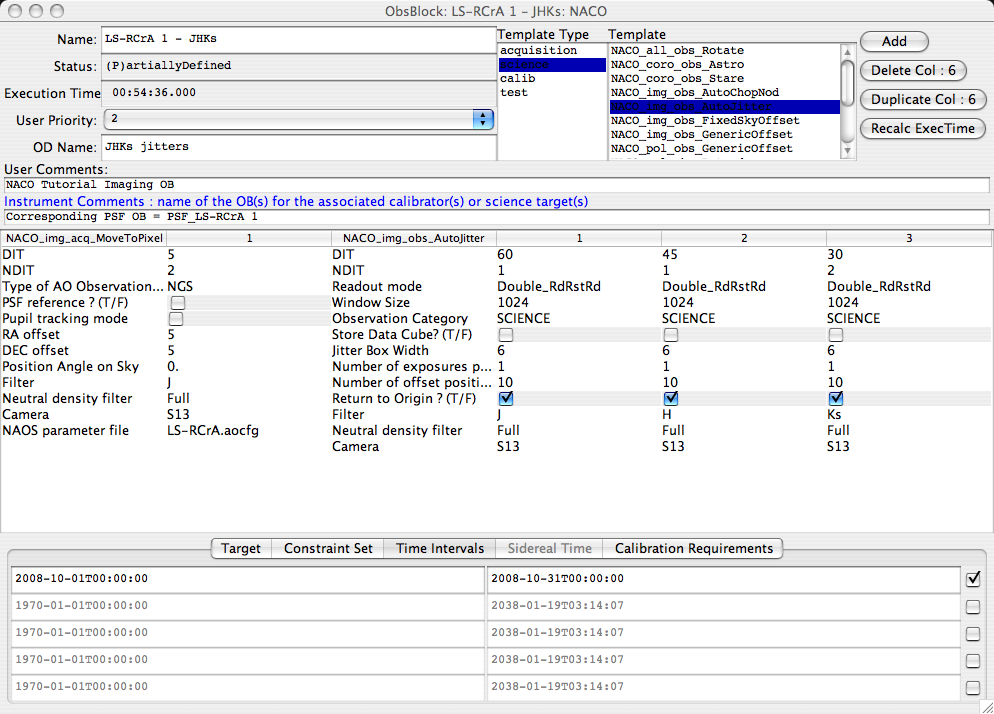Viewport: 994px width, 714px height.
Task: Click AutoJitter column 1 DIT value 60
Action: 505,255
